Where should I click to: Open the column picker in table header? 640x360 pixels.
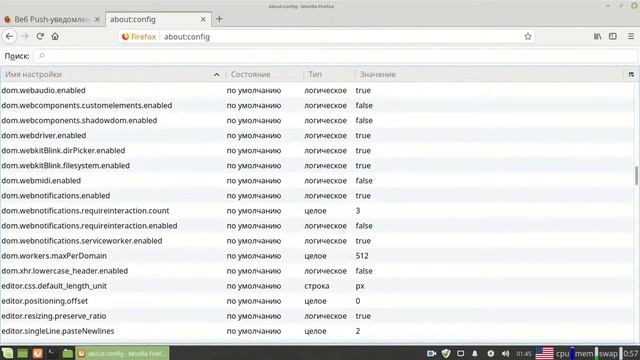[631, 74]
